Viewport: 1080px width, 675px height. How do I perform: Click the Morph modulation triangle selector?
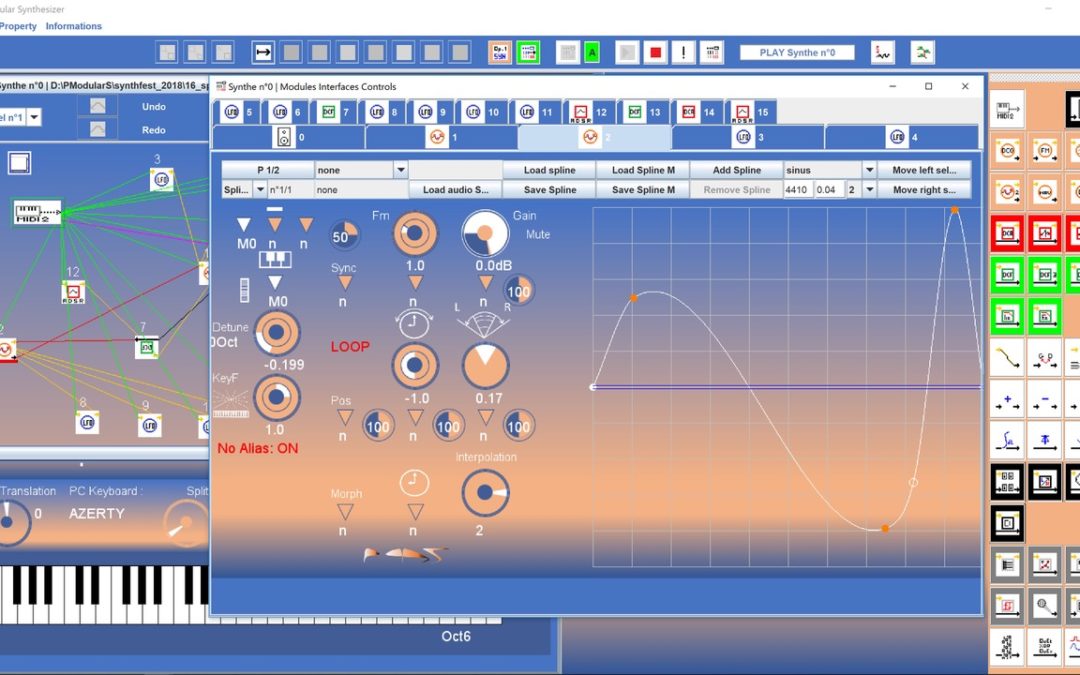pos(344,512)
